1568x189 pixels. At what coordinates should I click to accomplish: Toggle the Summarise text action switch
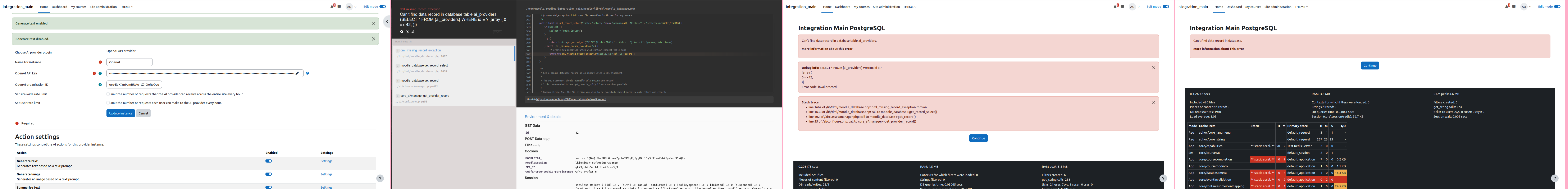tap(268, 187)
